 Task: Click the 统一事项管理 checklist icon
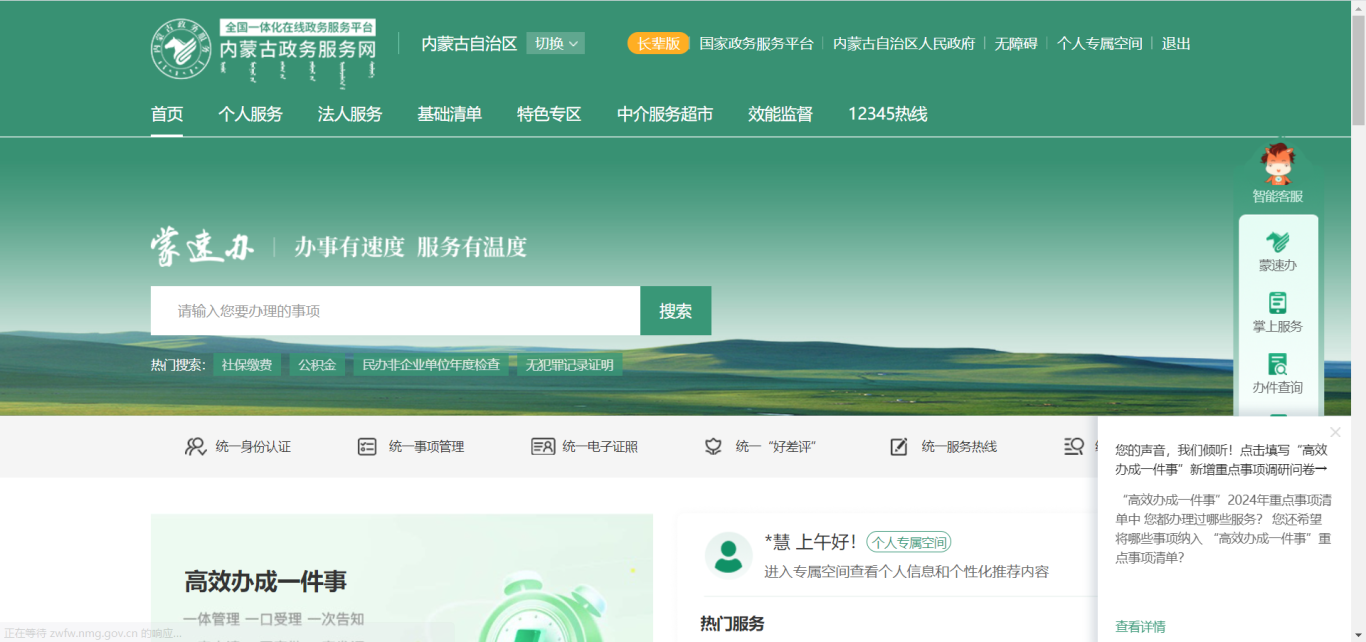coord(367,446)
